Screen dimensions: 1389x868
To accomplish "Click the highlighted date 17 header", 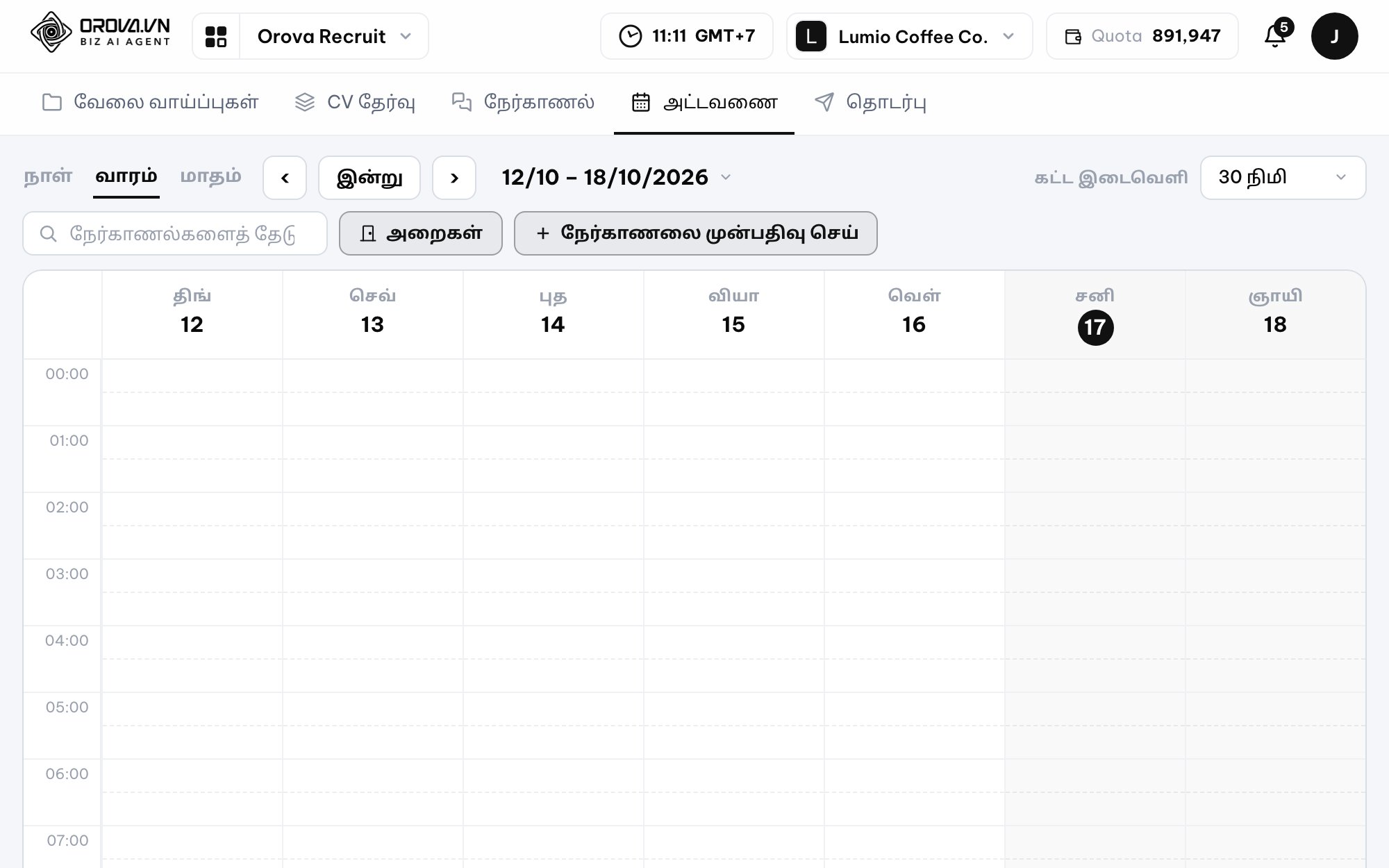I will click(1095, 328).
